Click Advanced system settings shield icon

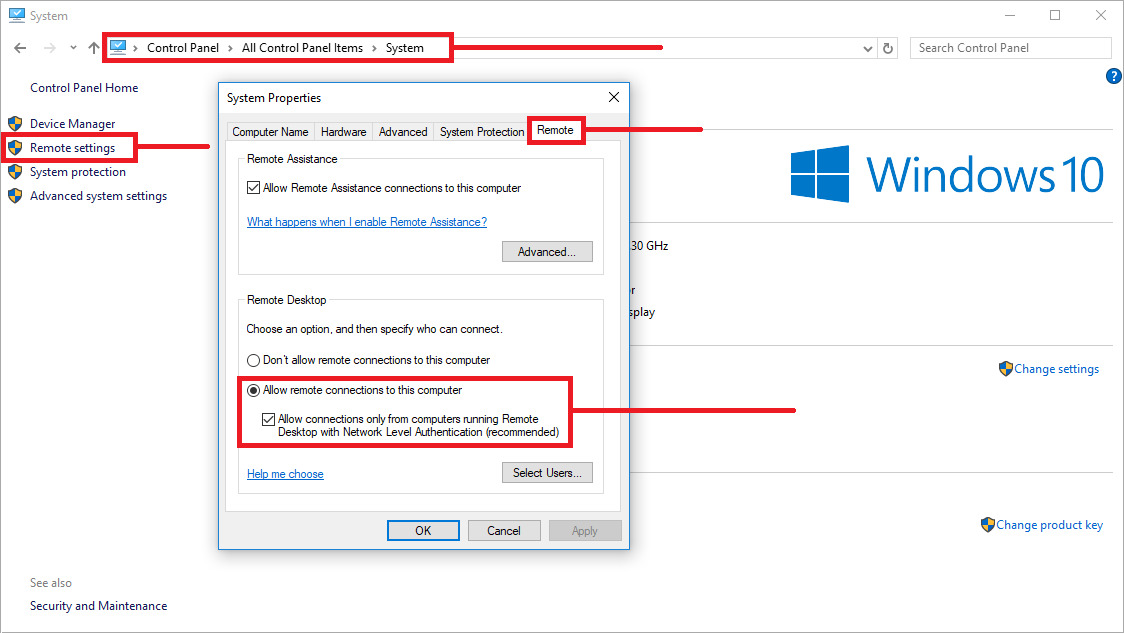pos(15,196)
